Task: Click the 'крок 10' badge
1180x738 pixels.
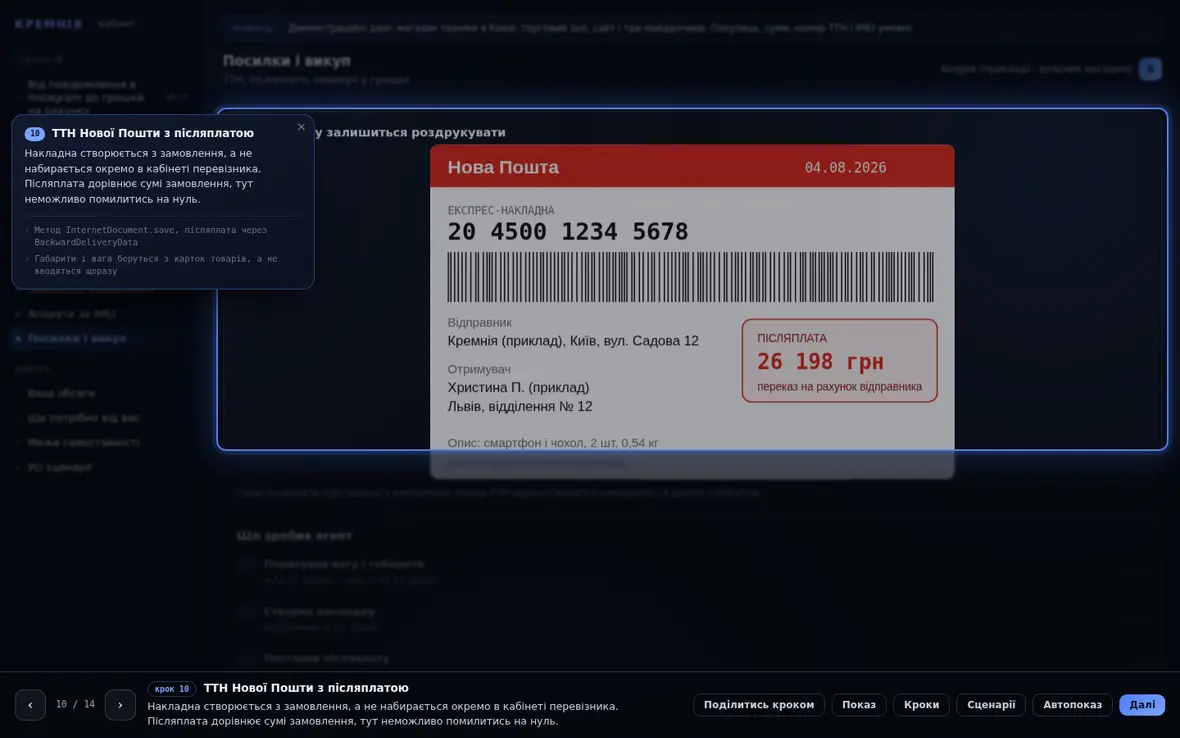Action: click(x=172, y=688)
